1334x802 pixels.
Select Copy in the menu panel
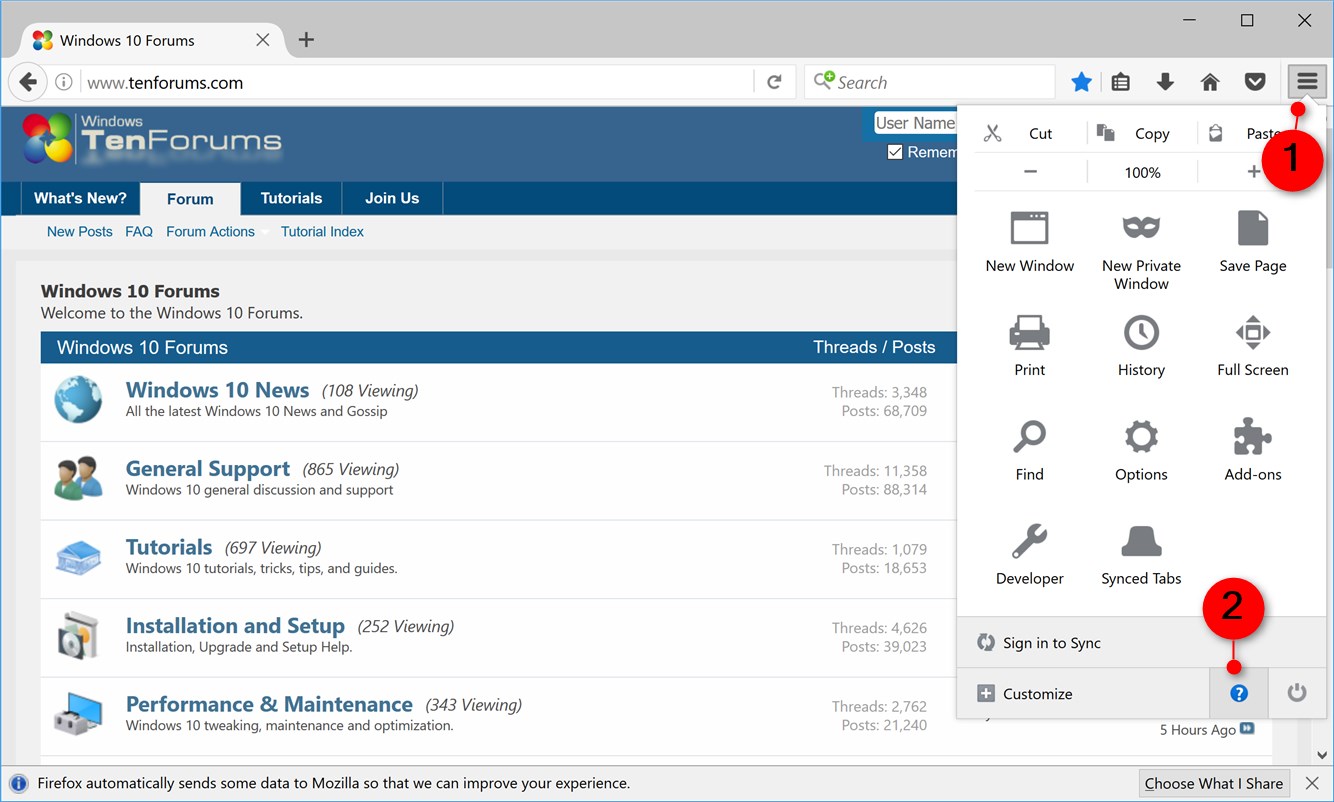1134,133
